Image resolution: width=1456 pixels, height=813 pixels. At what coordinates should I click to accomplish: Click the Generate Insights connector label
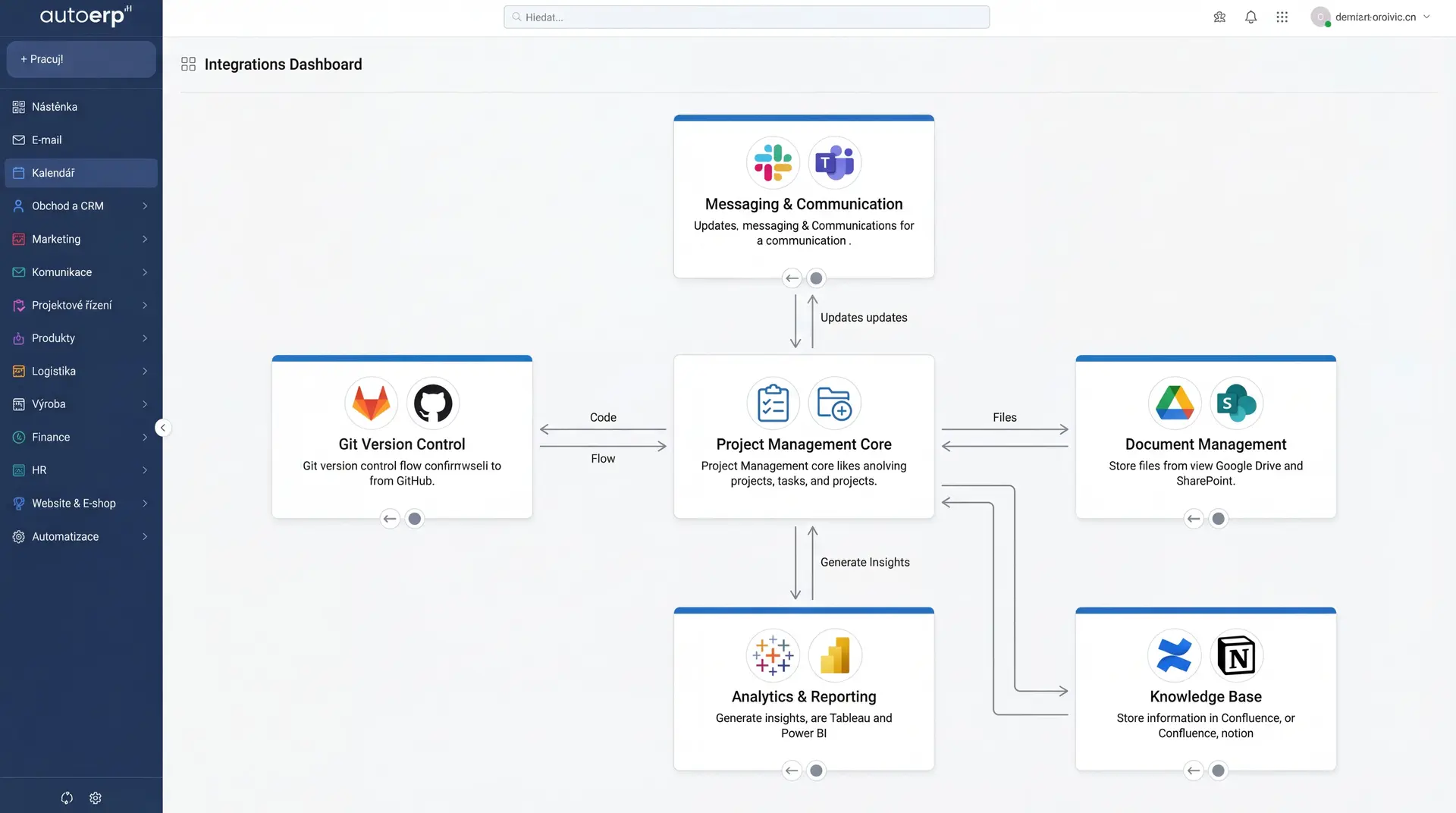point(864,562)
